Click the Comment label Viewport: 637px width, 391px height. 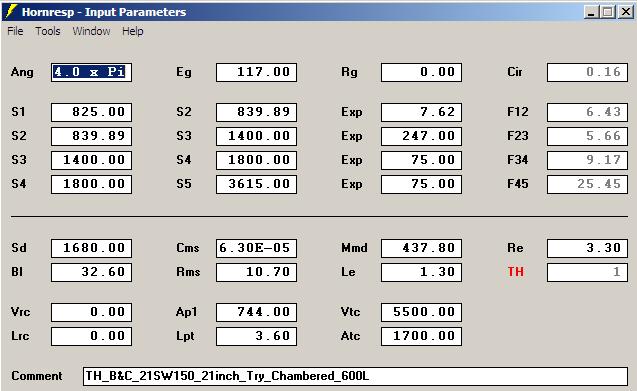click(37, 376)
